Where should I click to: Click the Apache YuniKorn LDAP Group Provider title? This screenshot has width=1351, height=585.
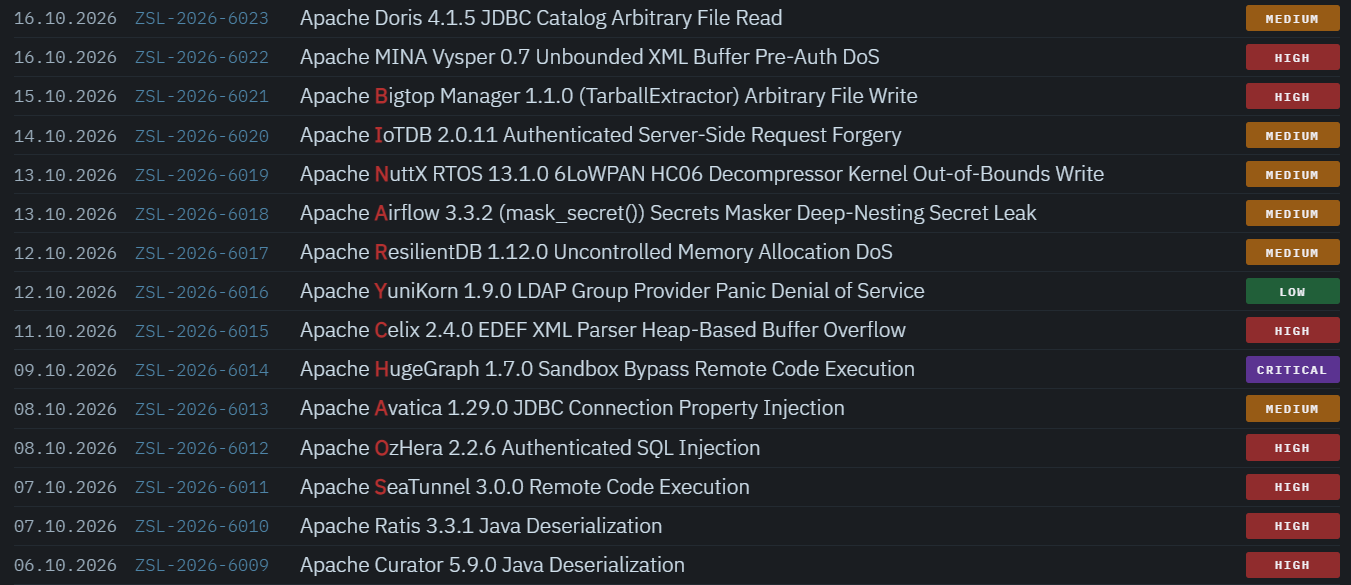612,292
